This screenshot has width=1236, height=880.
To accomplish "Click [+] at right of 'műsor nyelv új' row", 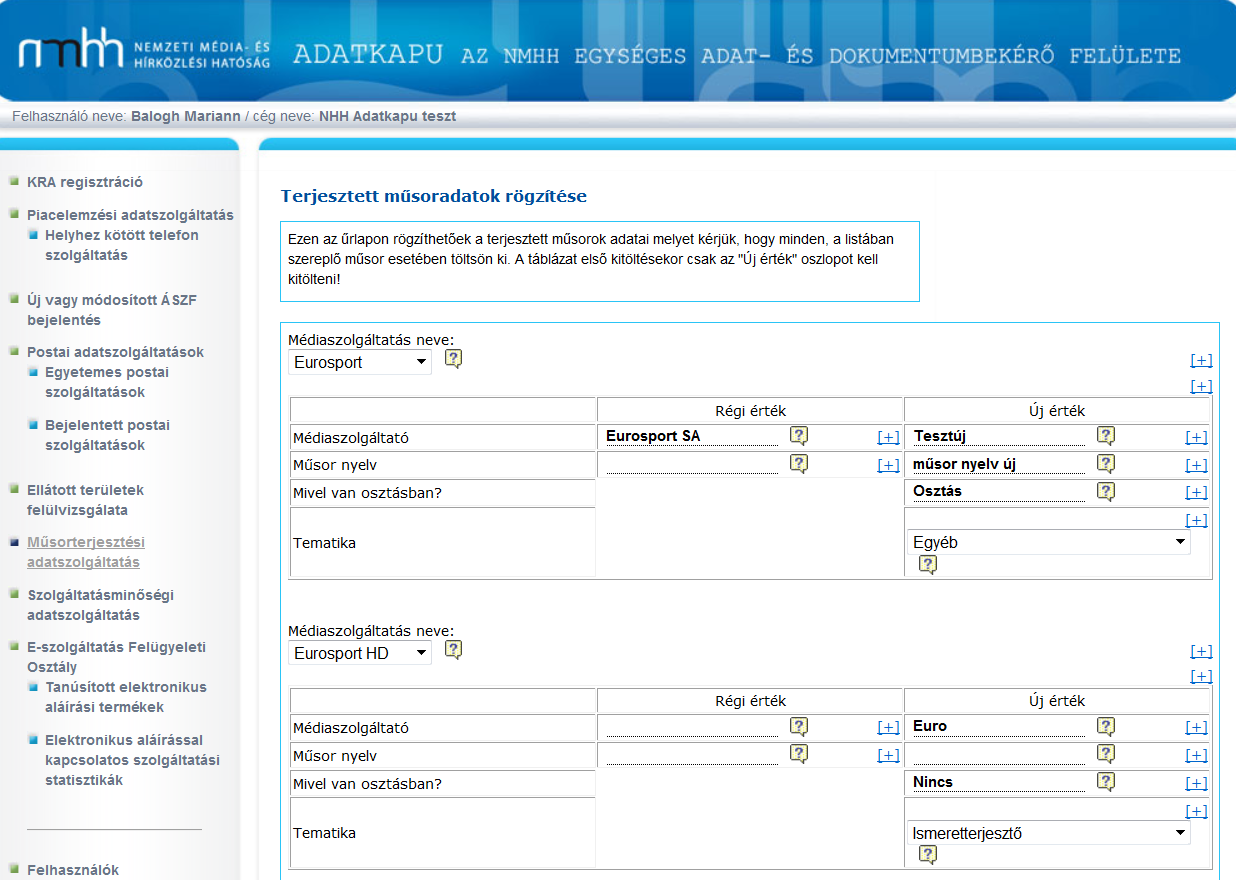I will (1196, 465).
